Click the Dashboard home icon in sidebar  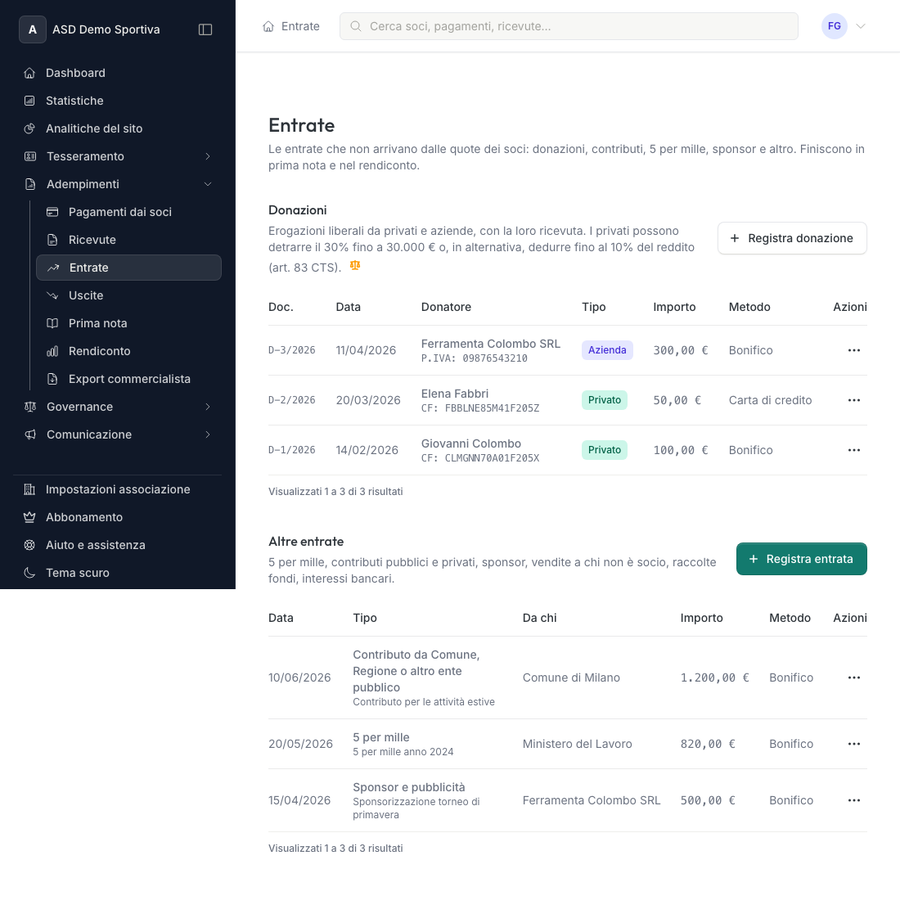pyautogui.click(x=30, y=73)
